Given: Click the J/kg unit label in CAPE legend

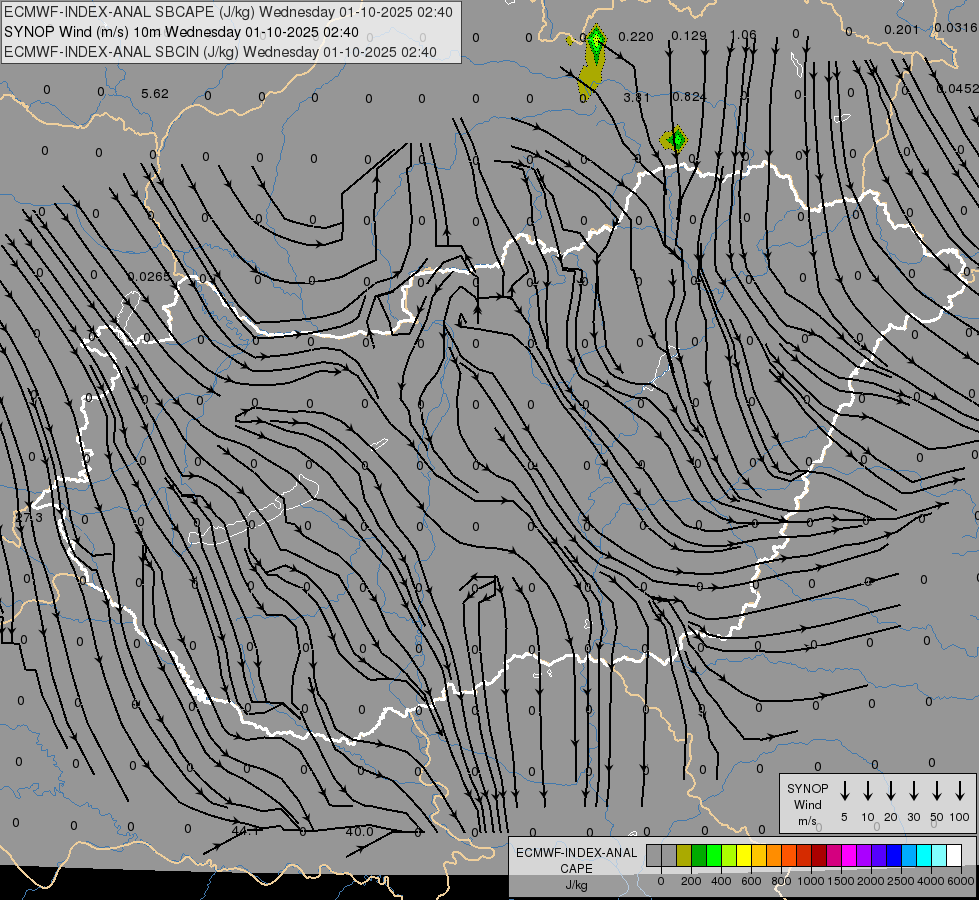Looking at the screenshot, I should pos(576,885).
